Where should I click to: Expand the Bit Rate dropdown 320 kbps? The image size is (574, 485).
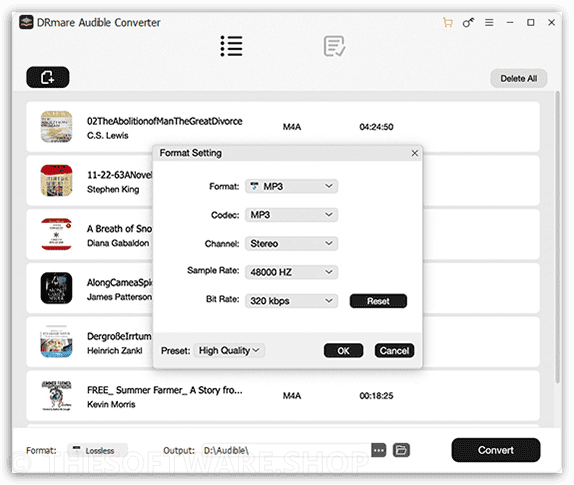click(x=291, y=301)
